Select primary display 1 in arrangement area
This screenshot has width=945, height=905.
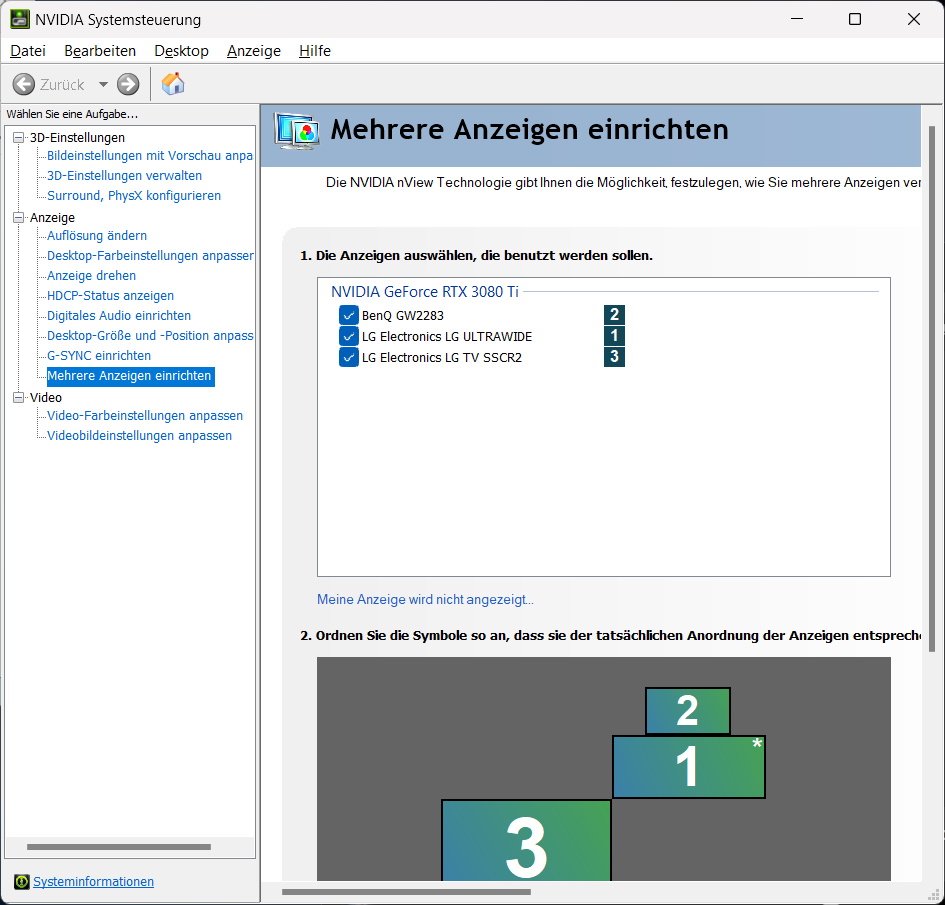tap(689, 766)
